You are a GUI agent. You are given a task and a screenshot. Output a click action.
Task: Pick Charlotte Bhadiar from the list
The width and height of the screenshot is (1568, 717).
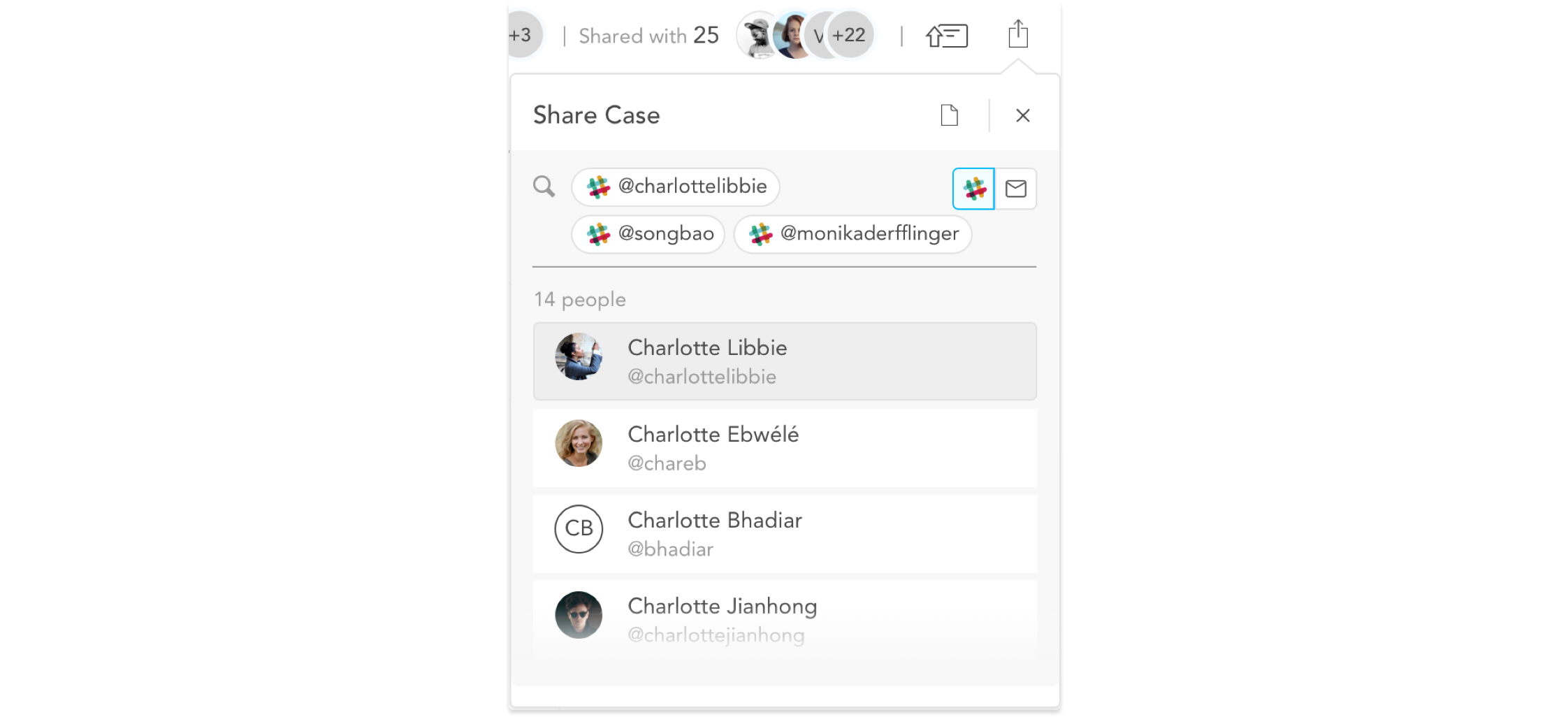(785, 534)
